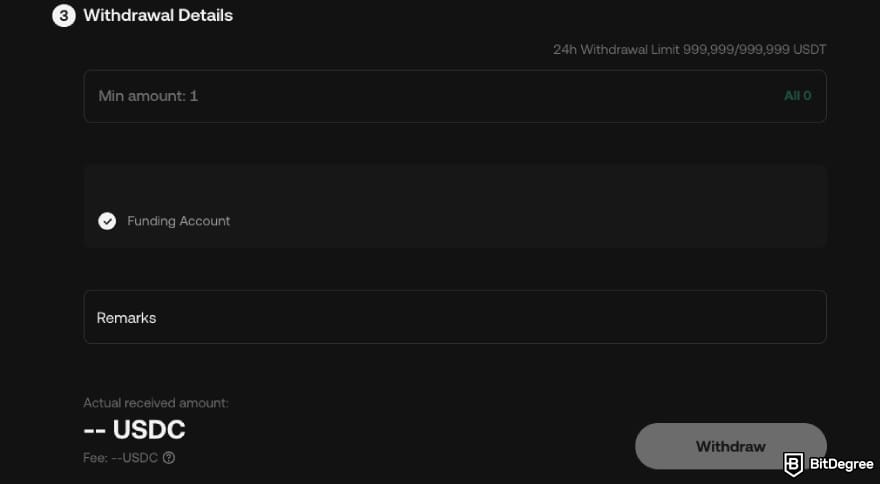Click the green "All" amount link

click(791, 96)
